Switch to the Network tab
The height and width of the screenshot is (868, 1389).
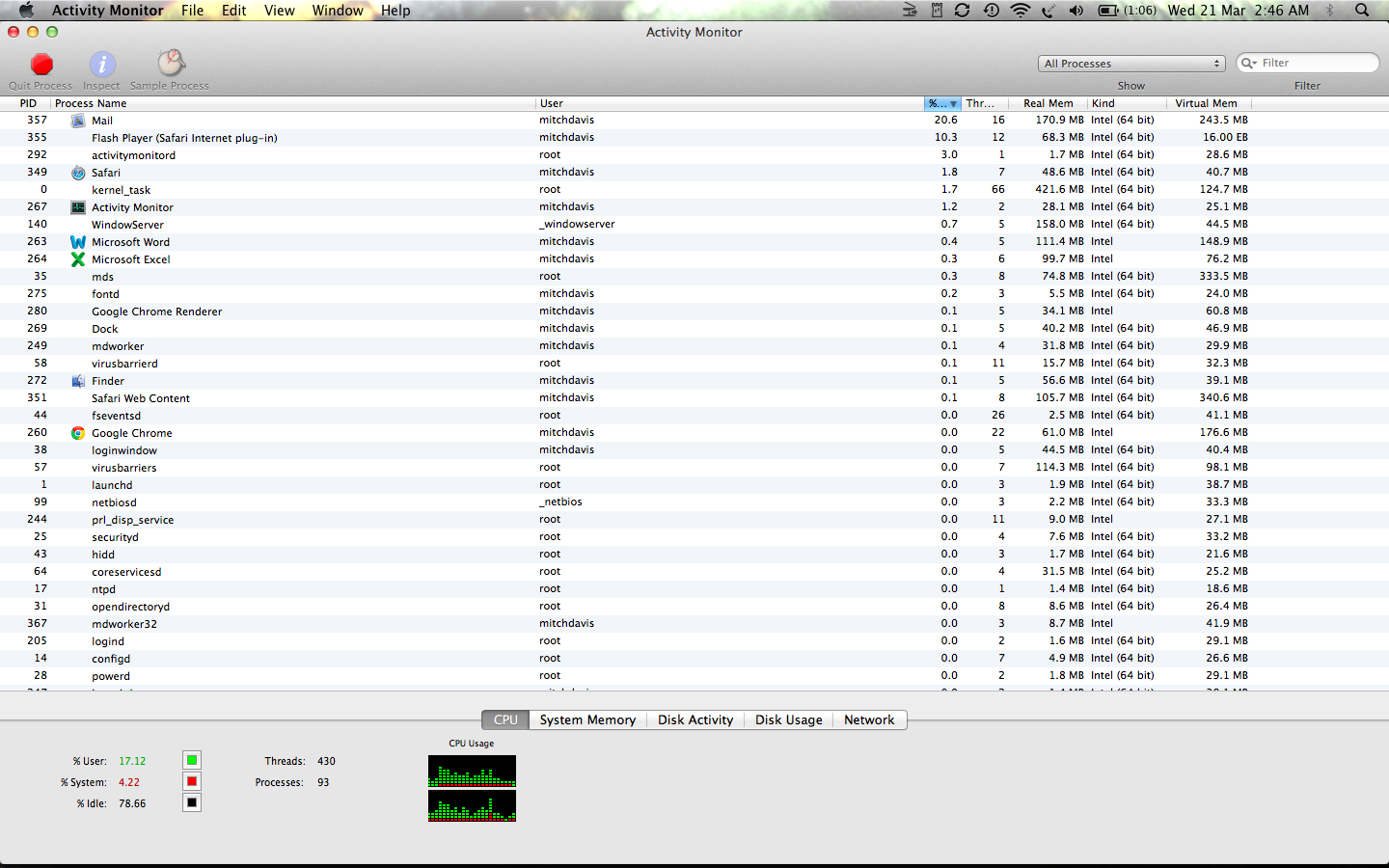869,720
